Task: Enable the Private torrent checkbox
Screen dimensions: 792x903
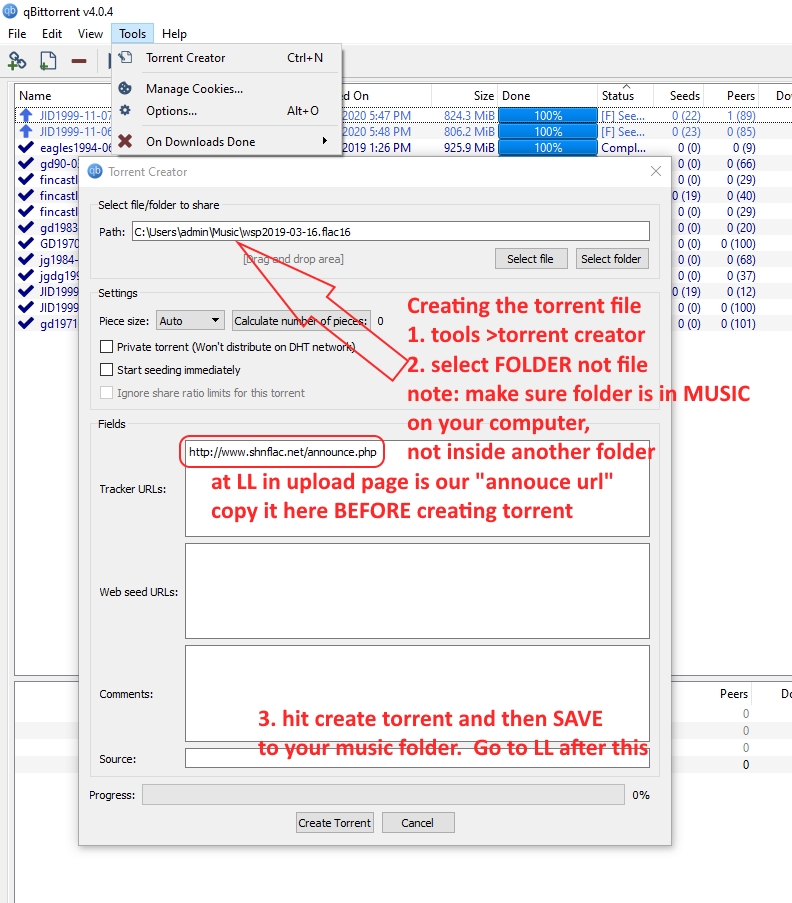Action: click(107, 347)
